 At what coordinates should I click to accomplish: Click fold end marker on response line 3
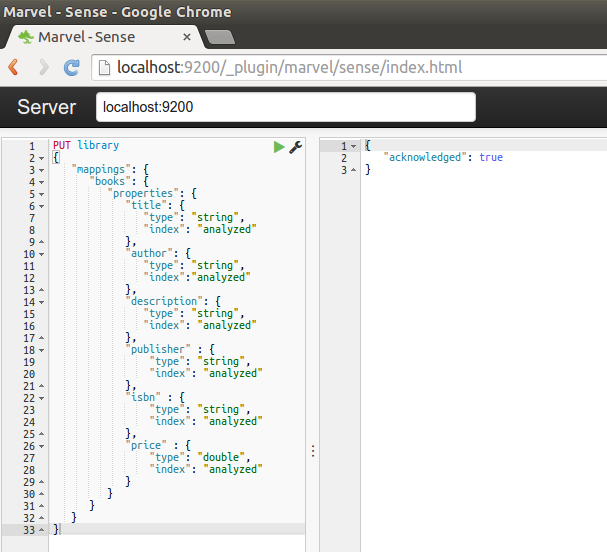pos(353,170)
